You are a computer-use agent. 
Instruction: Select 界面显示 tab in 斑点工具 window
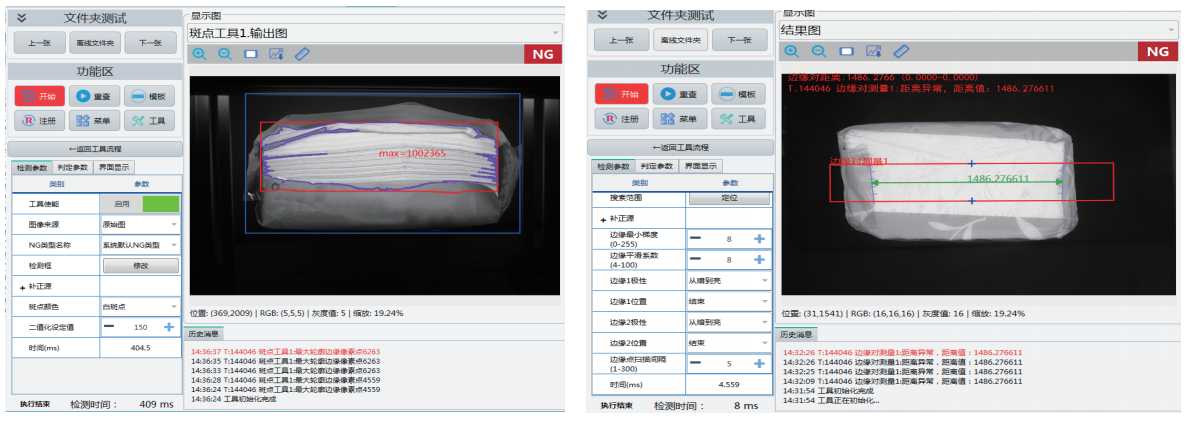click(x=114, y=167)
